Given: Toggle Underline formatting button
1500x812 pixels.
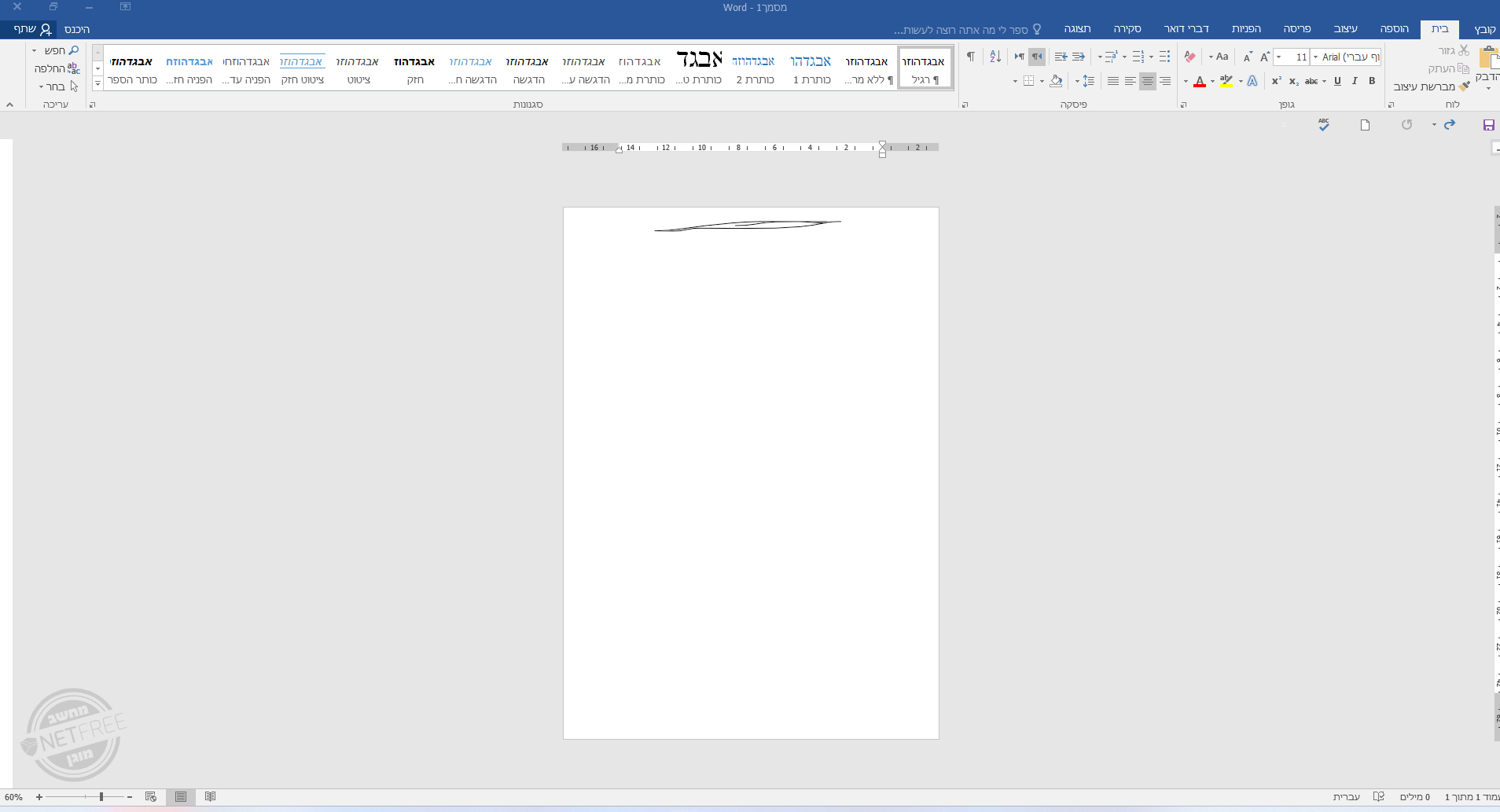Looking at the screenshot, I should click(x=1337, y=81).
